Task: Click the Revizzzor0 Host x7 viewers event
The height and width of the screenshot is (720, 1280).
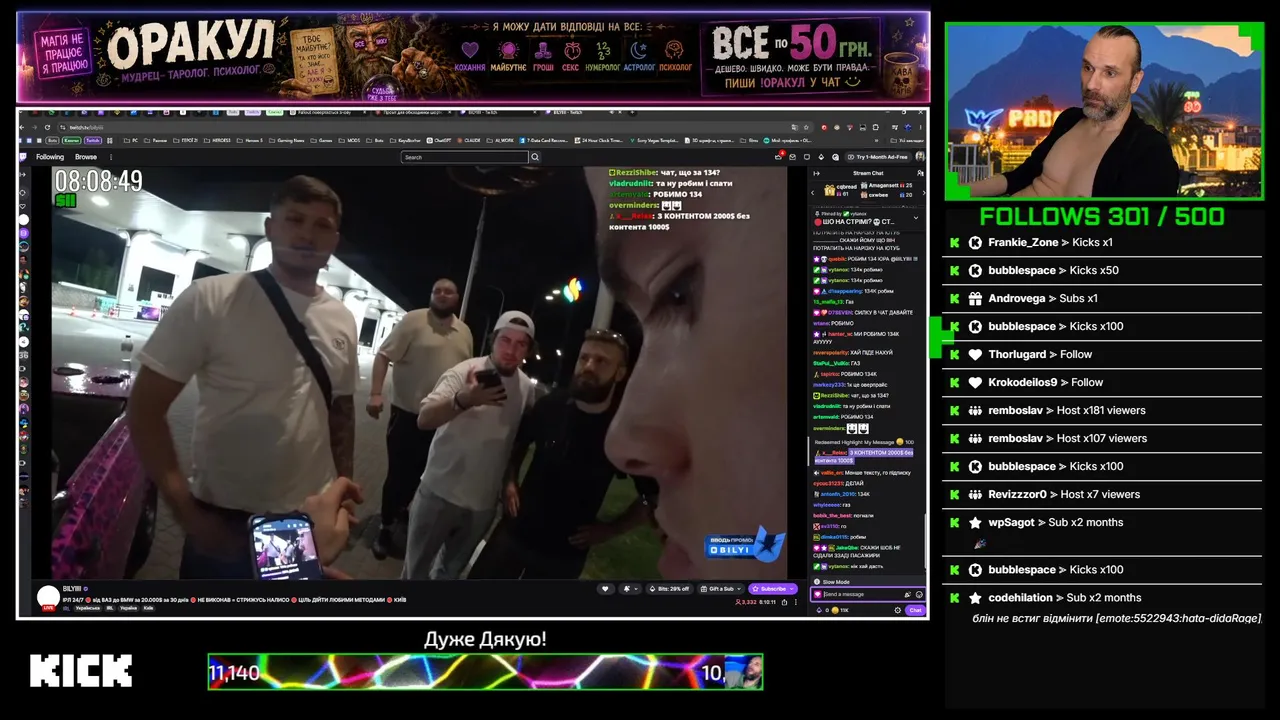Action: tap(1102, 495)
